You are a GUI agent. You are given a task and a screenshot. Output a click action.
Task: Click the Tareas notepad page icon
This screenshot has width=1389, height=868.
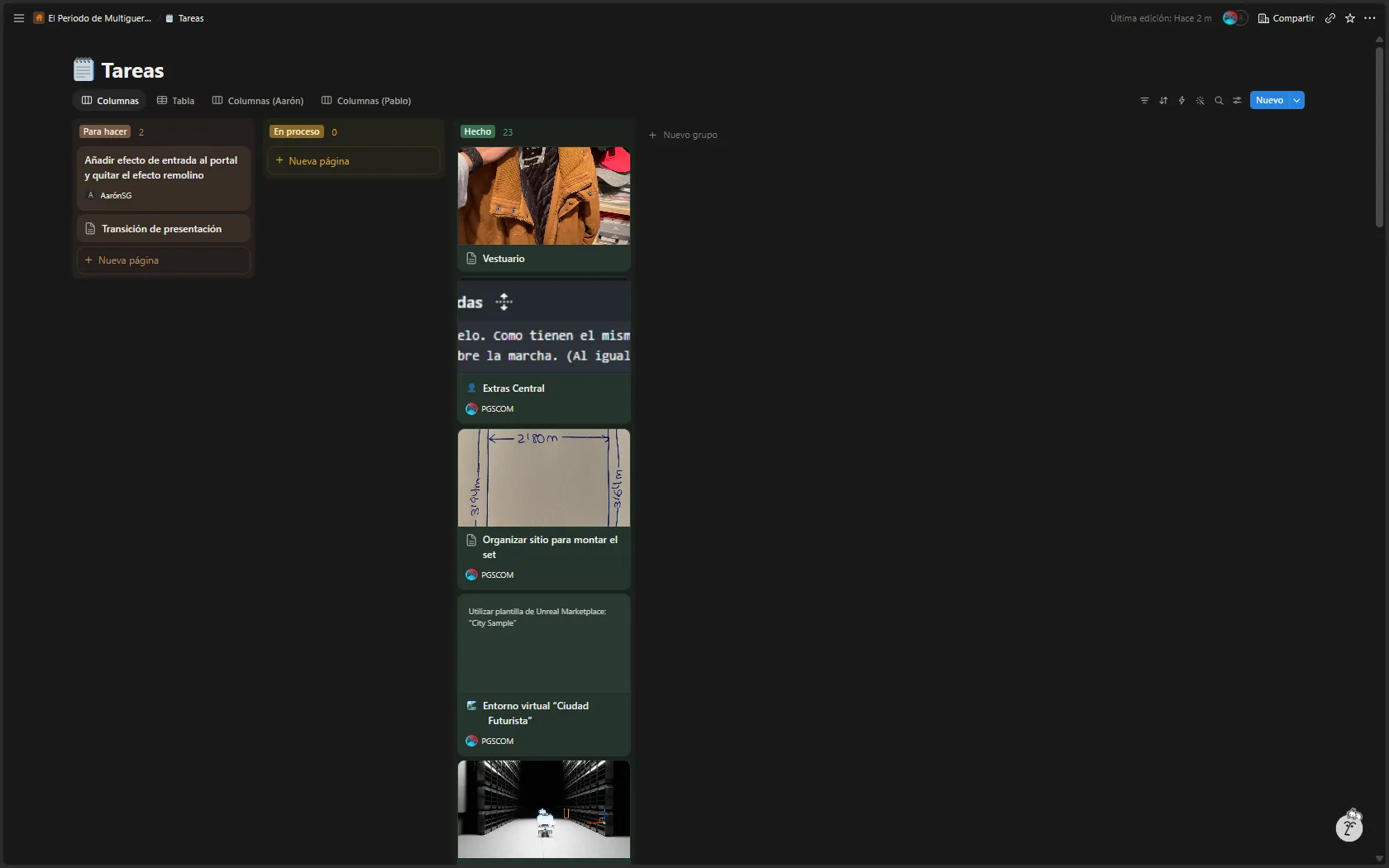point(84,70)
